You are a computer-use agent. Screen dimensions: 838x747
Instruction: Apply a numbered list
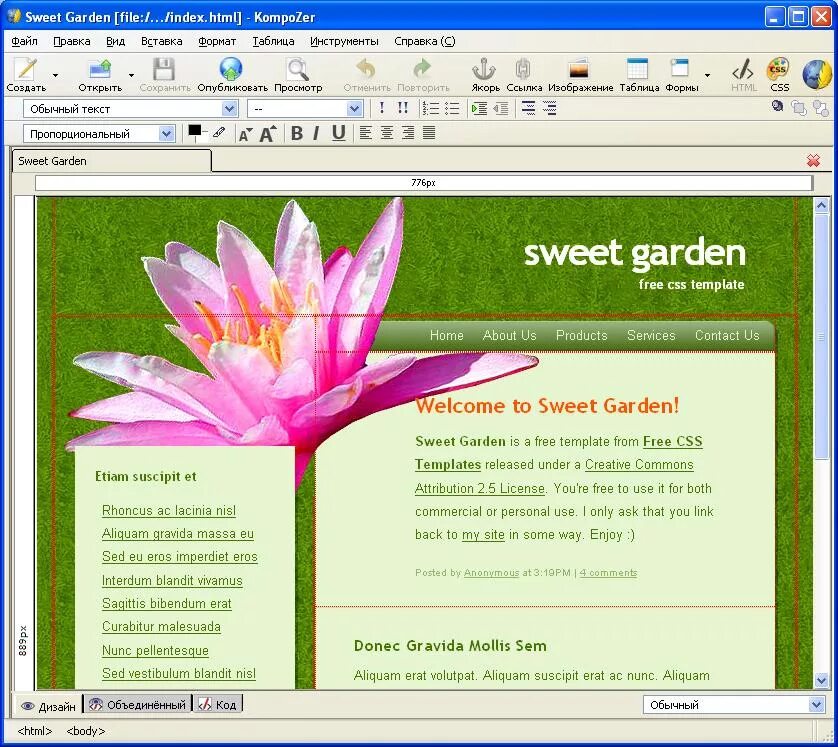[x=430, y=108]
